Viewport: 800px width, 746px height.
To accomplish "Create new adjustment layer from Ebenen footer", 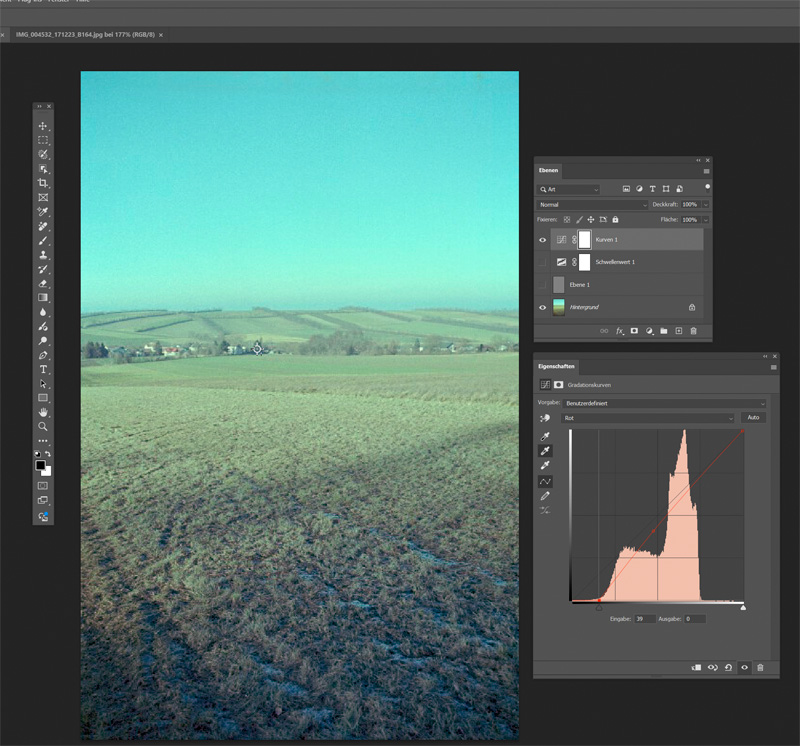I will [649, 331].
